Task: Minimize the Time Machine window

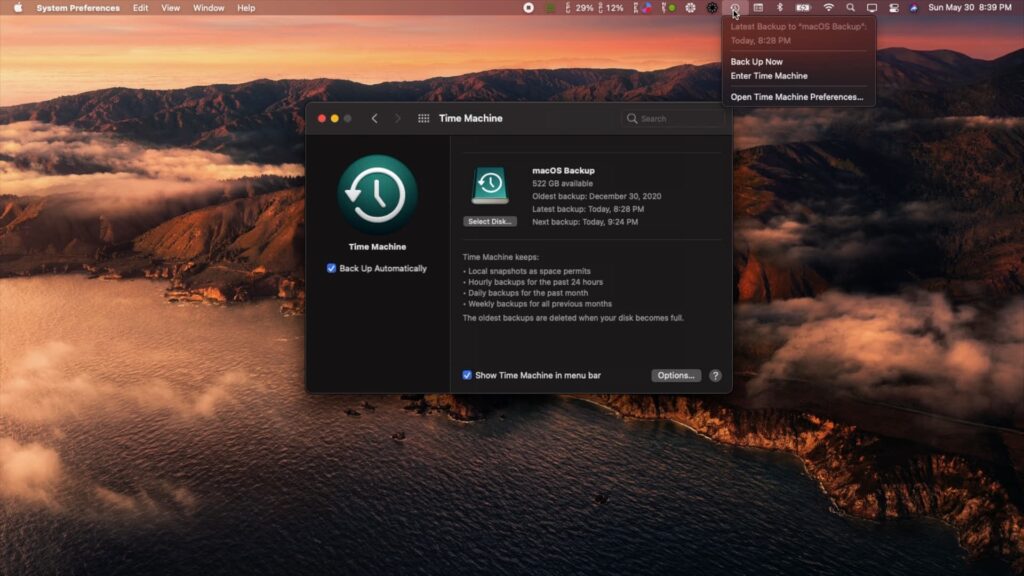Action: coord(334,118)
